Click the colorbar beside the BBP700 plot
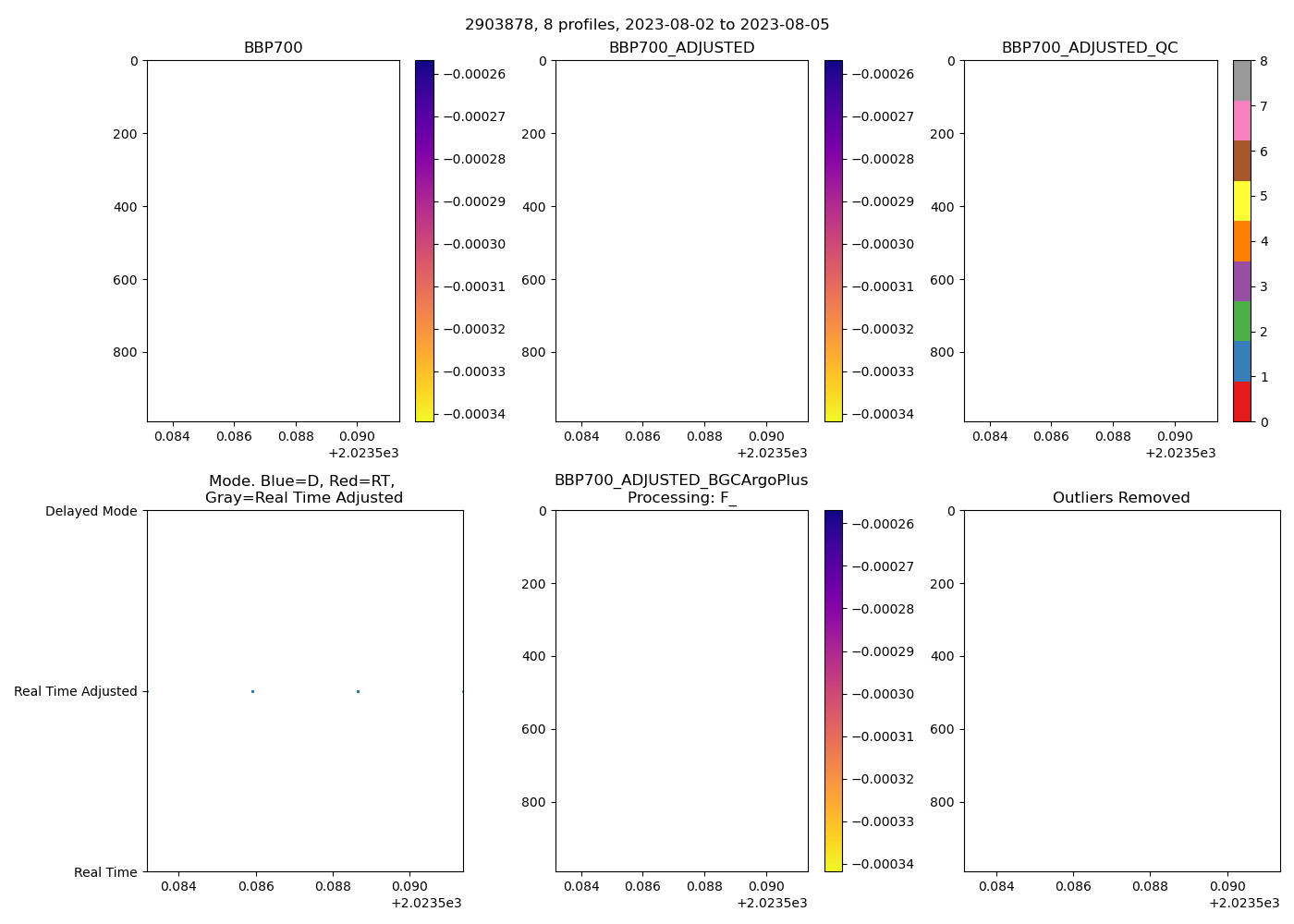This screenshot has height=924, width=1294. click(424, 240)
